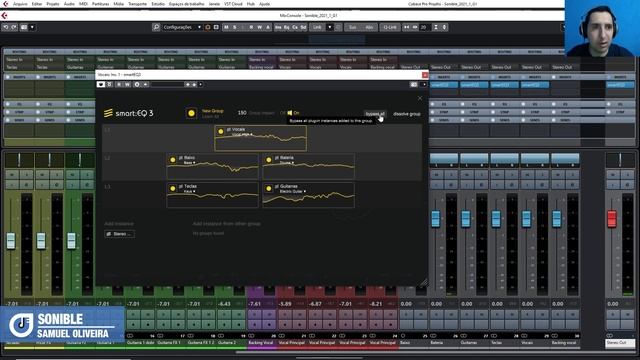Screen dimensions: 640x360
Task: Toggle global Read R automation in toolbar
Action: tap(251, 27)
